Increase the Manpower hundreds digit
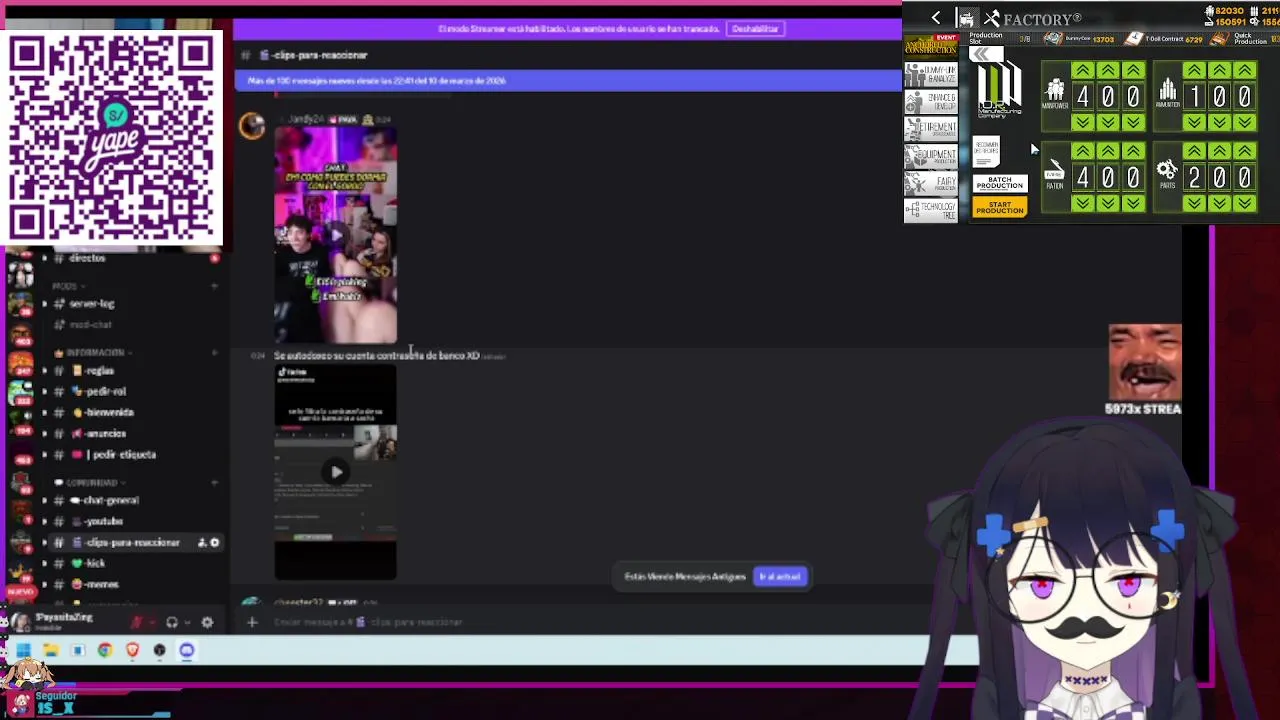Viewport: 1280px width, 720px height. 1082,70
